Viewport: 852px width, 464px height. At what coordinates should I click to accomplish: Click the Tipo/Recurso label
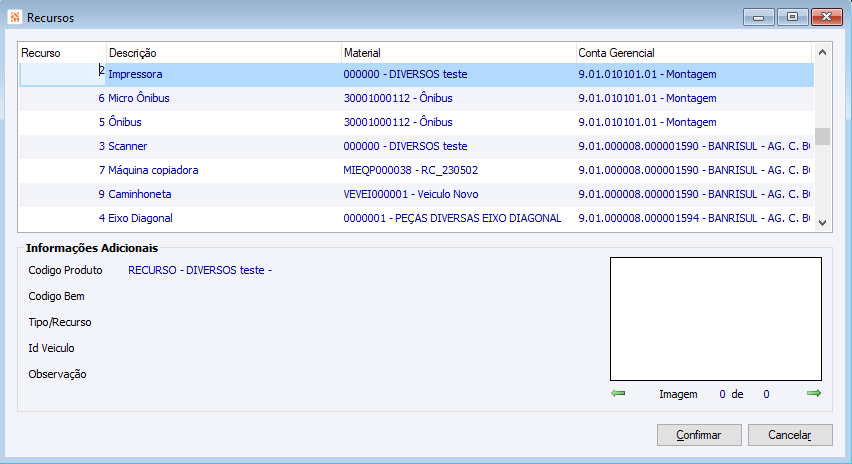point(60,322)
